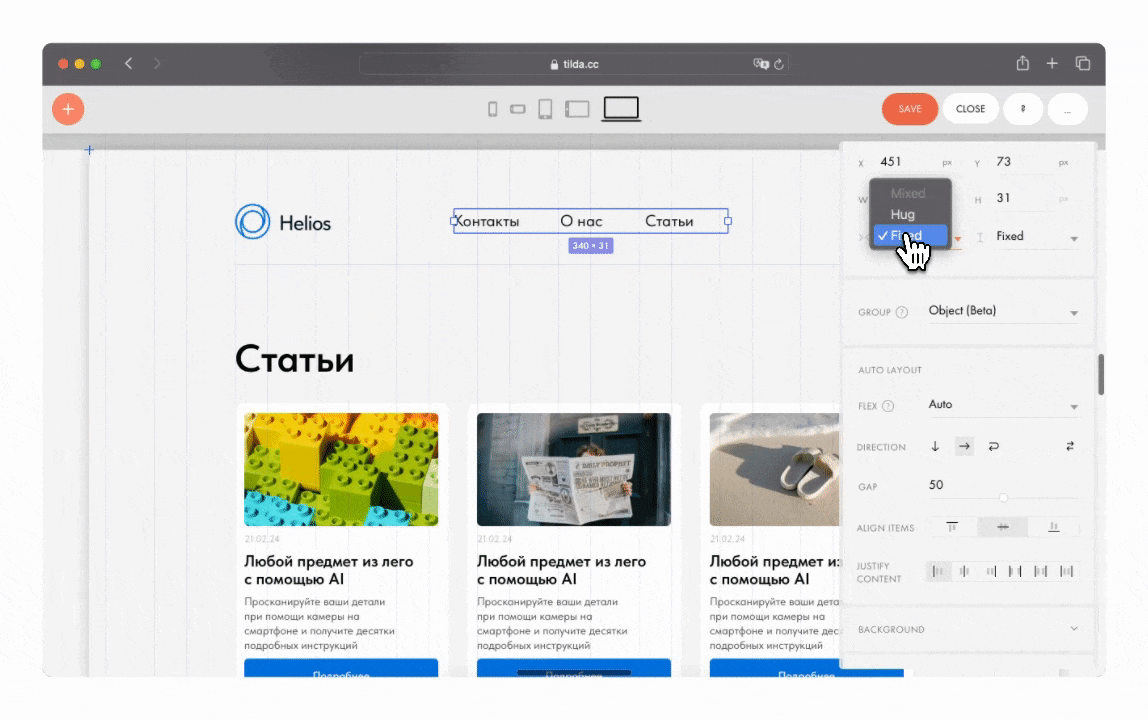Viewport: 1148px width, 720px height.
Task: Justify content to start
Action: 939,571
